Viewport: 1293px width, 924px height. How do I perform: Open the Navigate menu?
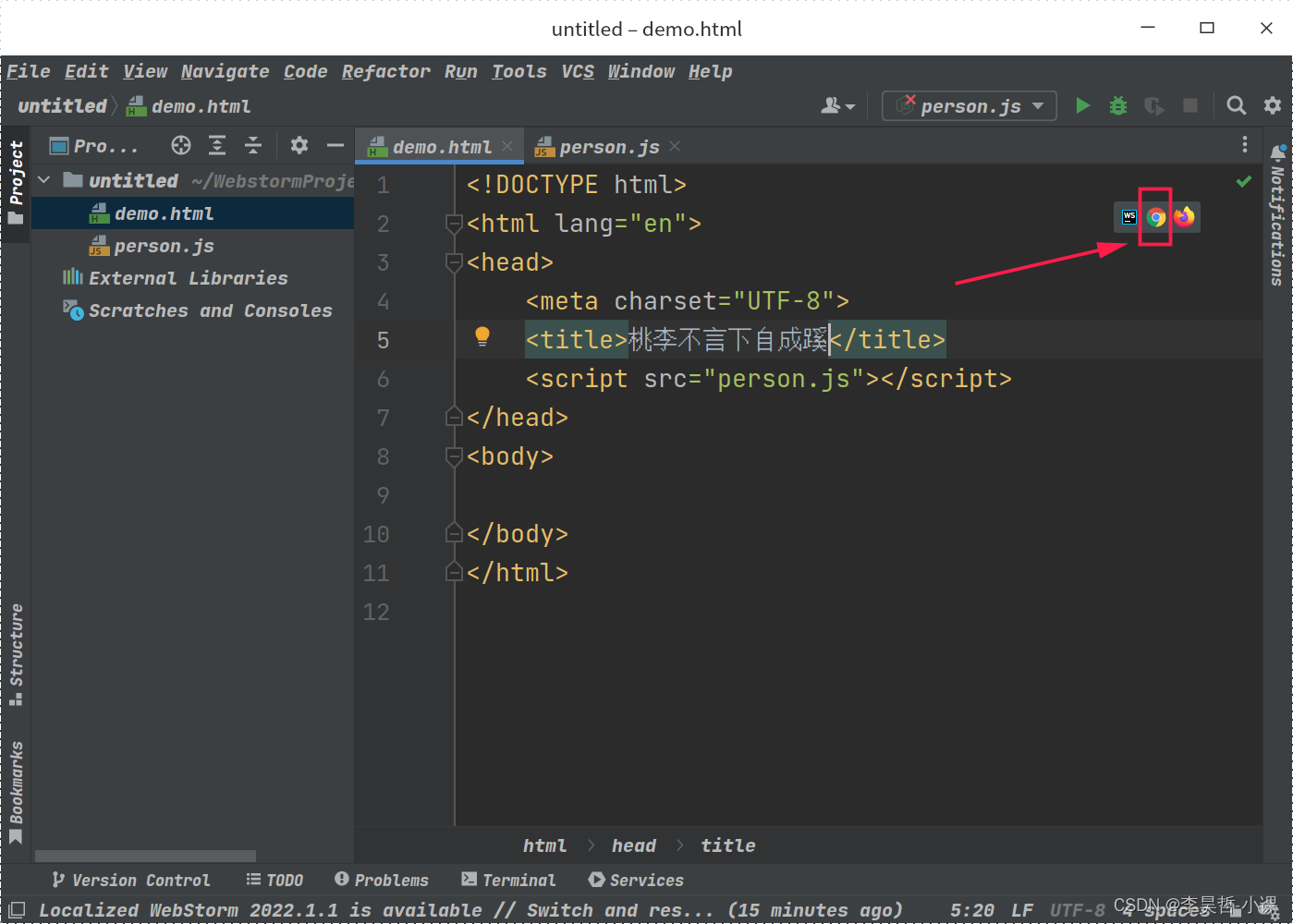(226, 71)
